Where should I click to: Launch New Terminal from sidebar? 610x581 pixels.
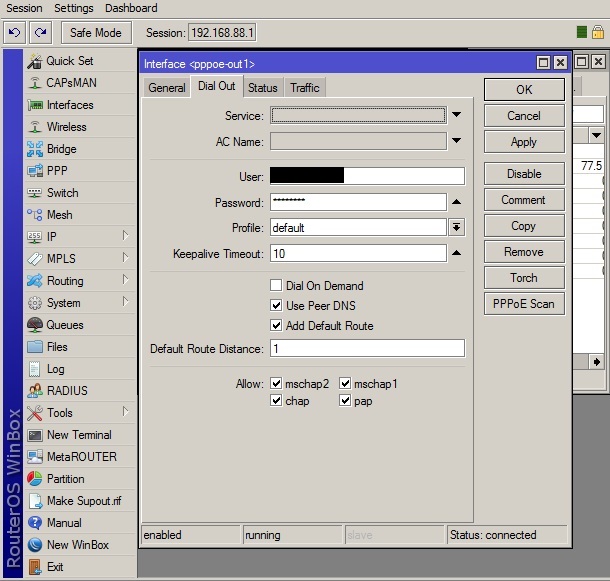[81, 435]
